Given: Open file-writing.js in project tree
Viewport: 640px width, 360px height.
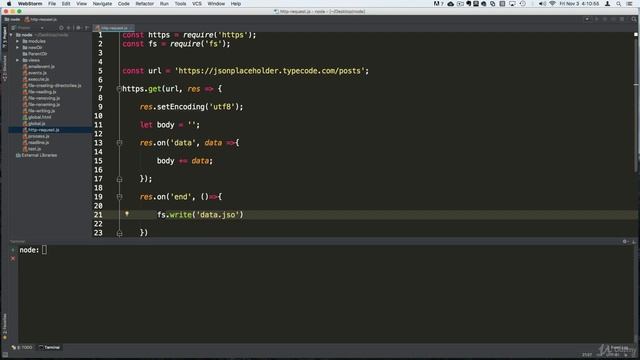Looking at the screenshot, I should [39, 111].
